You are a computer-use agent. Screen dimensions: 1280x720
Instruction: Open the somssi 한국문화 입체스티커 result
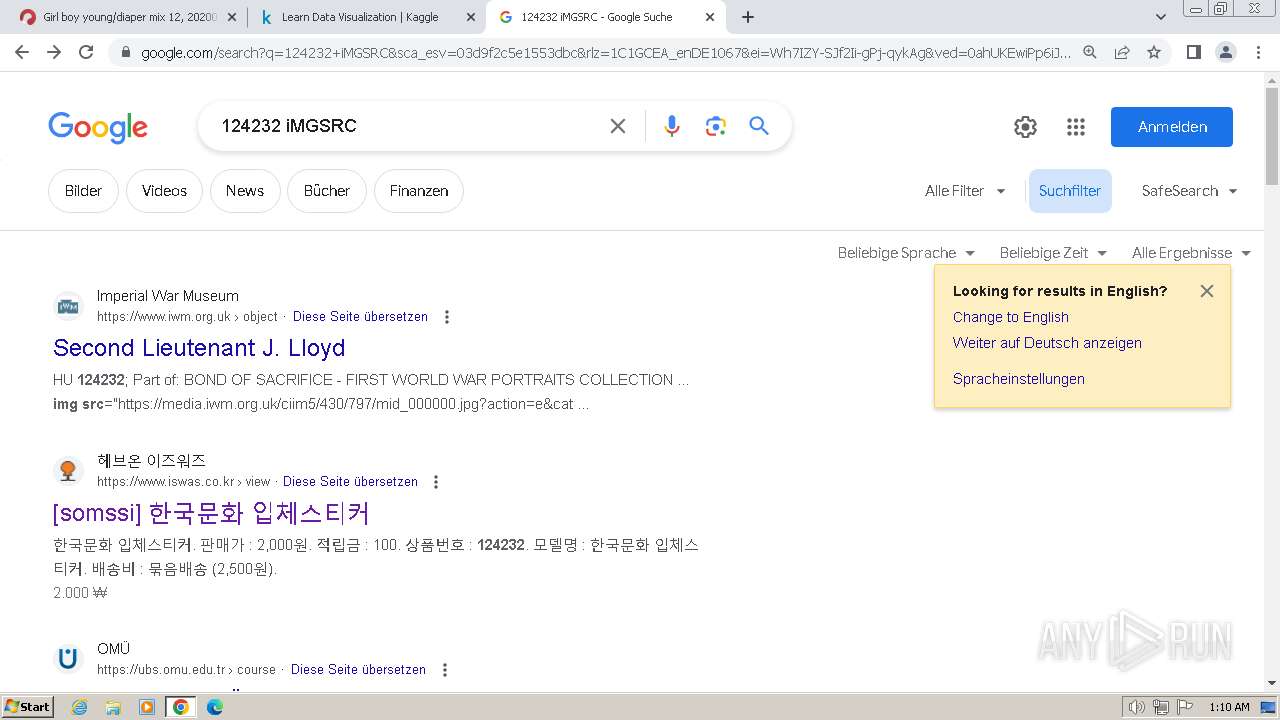coord(211,513)
